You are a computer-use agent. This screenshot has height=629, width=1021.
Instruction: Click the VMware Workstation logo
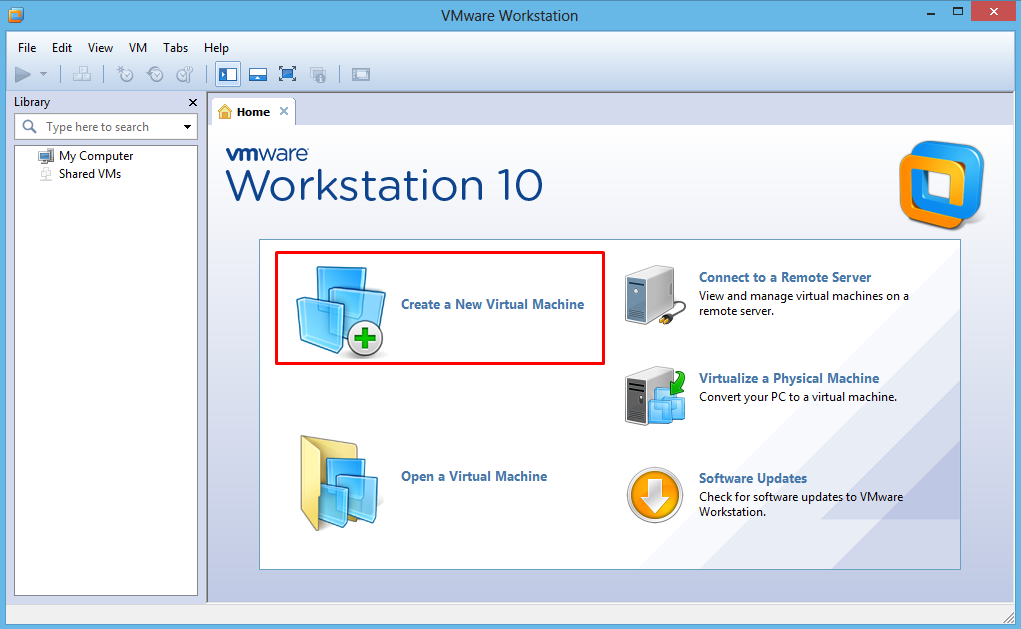(942, 184)
